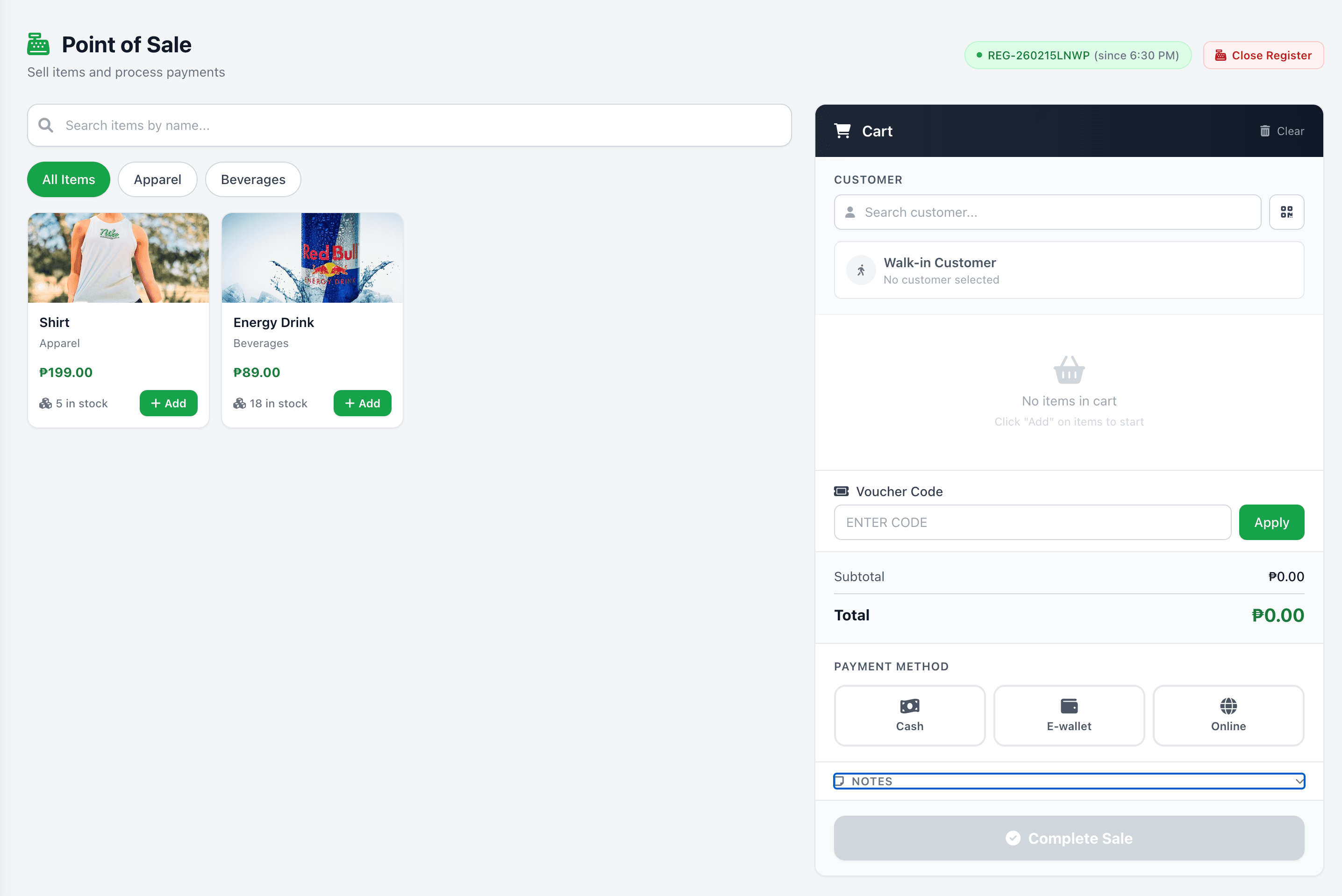1342x896 pixels.
Task: Switch to the Beverages category
Action: point(253,179)
